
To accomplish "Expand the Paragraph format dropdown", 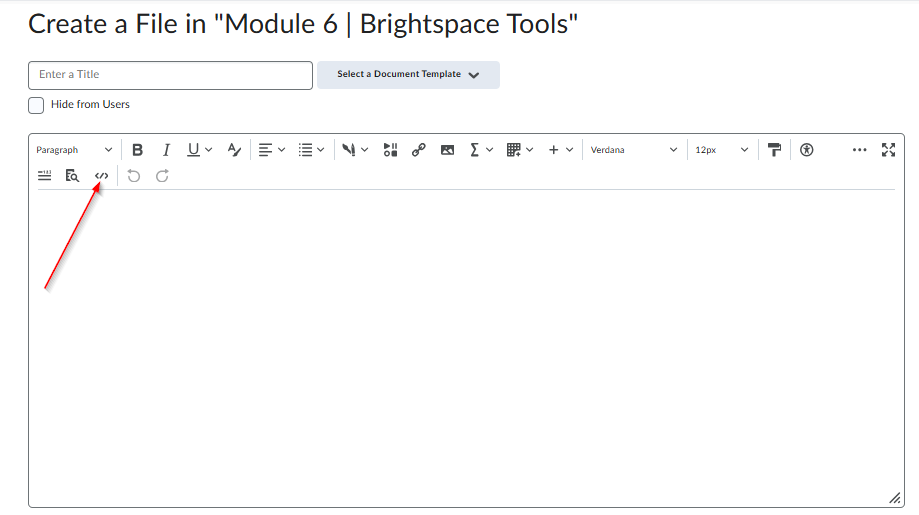I will (74, 150).
